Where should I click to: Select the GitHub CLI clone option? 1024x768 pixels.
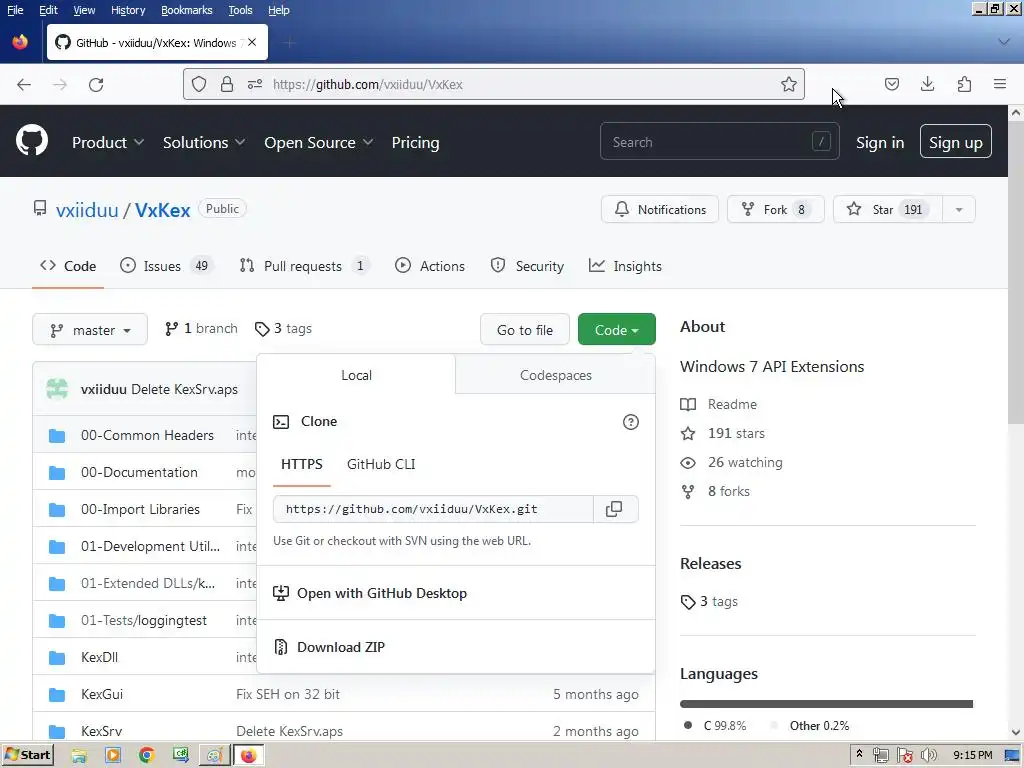click(381, 464)
